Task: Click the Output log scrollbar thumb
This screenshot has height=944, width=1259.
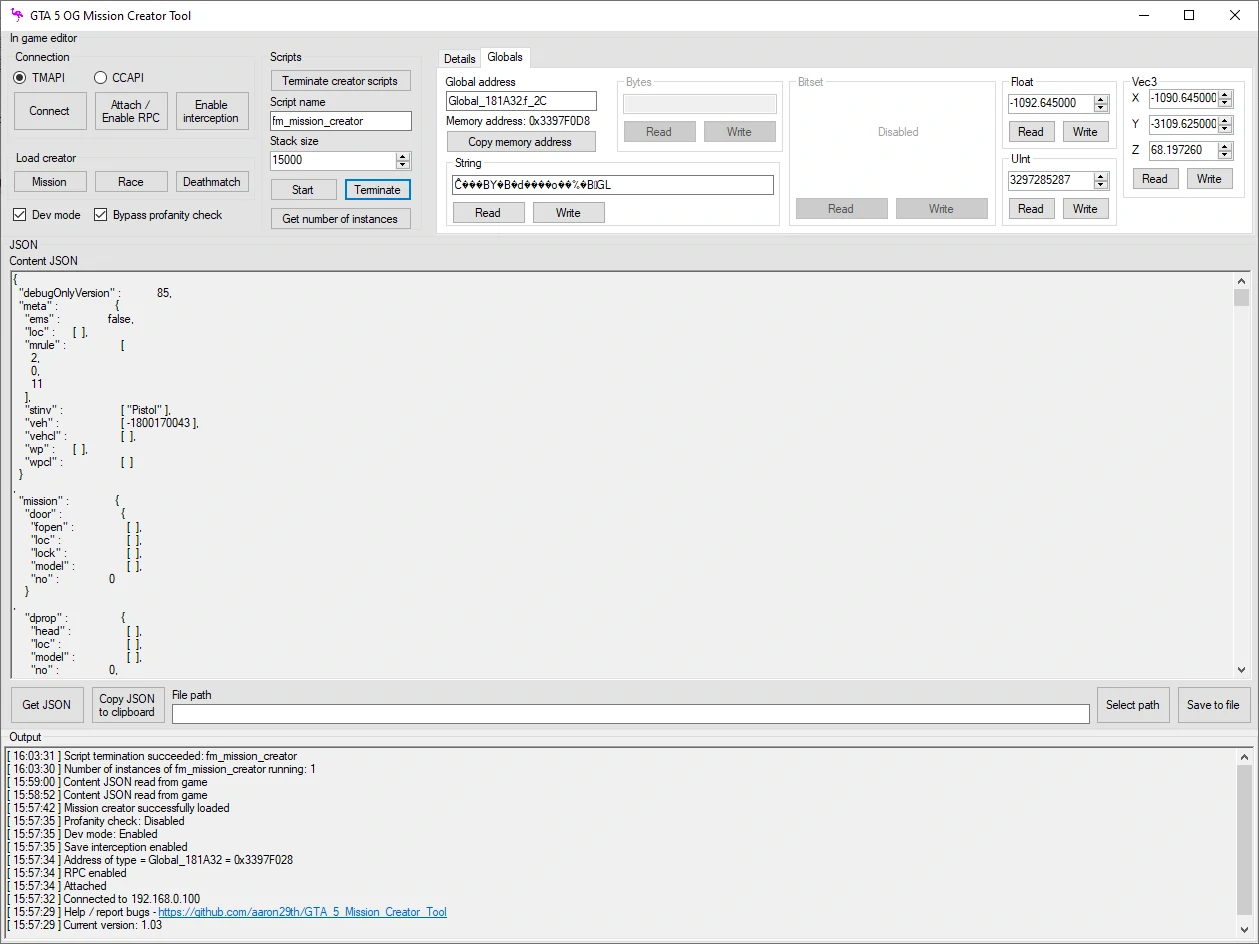Action: point(1244,840)
